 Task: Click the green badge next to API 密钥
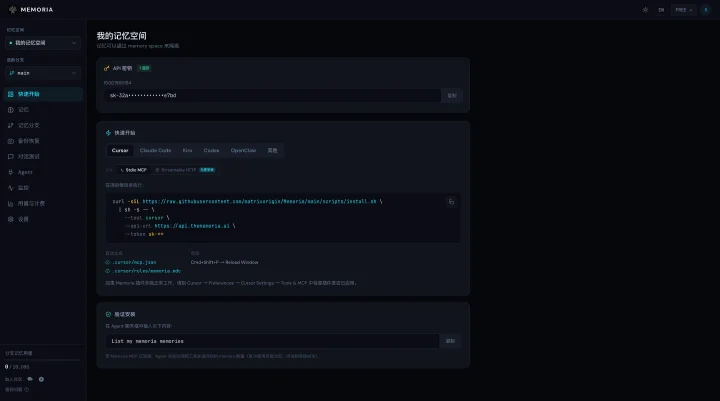pyautogui.click(x=144, y=68)
